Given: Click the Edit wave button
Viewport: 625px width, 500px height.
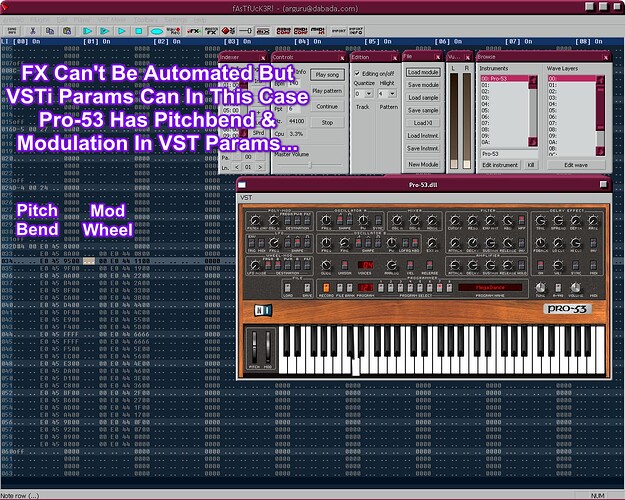Looking at the screenshot, I should [576, 165].
